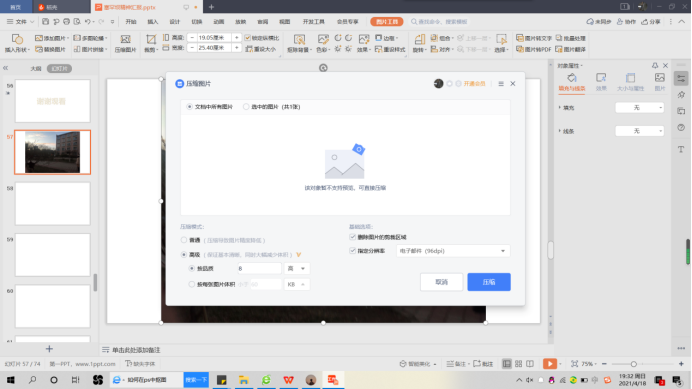Click 开通会员 link in dialog
The width and height of the screenshot is (692, 389).
point(474,83)
